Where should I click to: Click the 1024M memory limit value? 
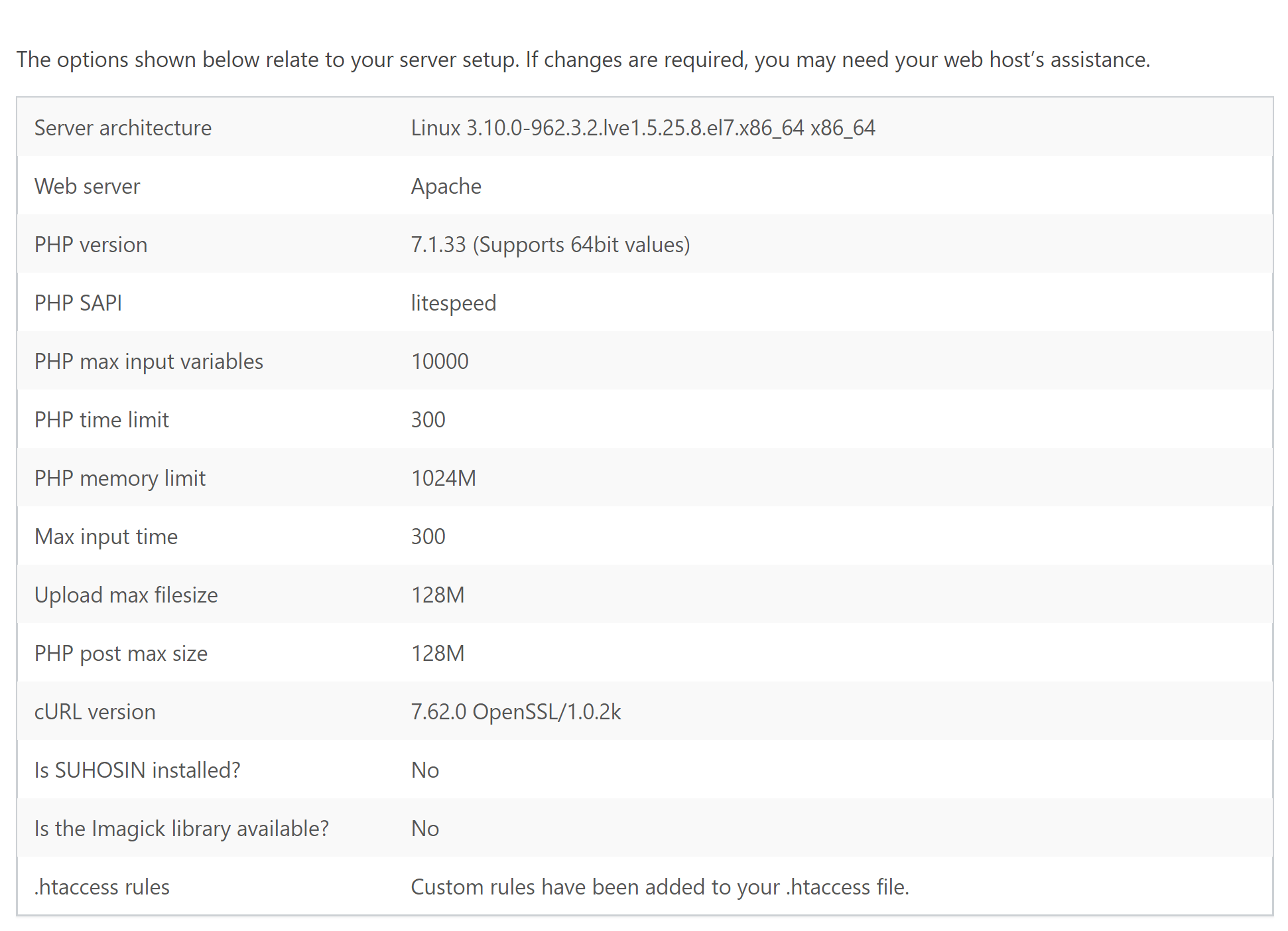pos(443,478)
